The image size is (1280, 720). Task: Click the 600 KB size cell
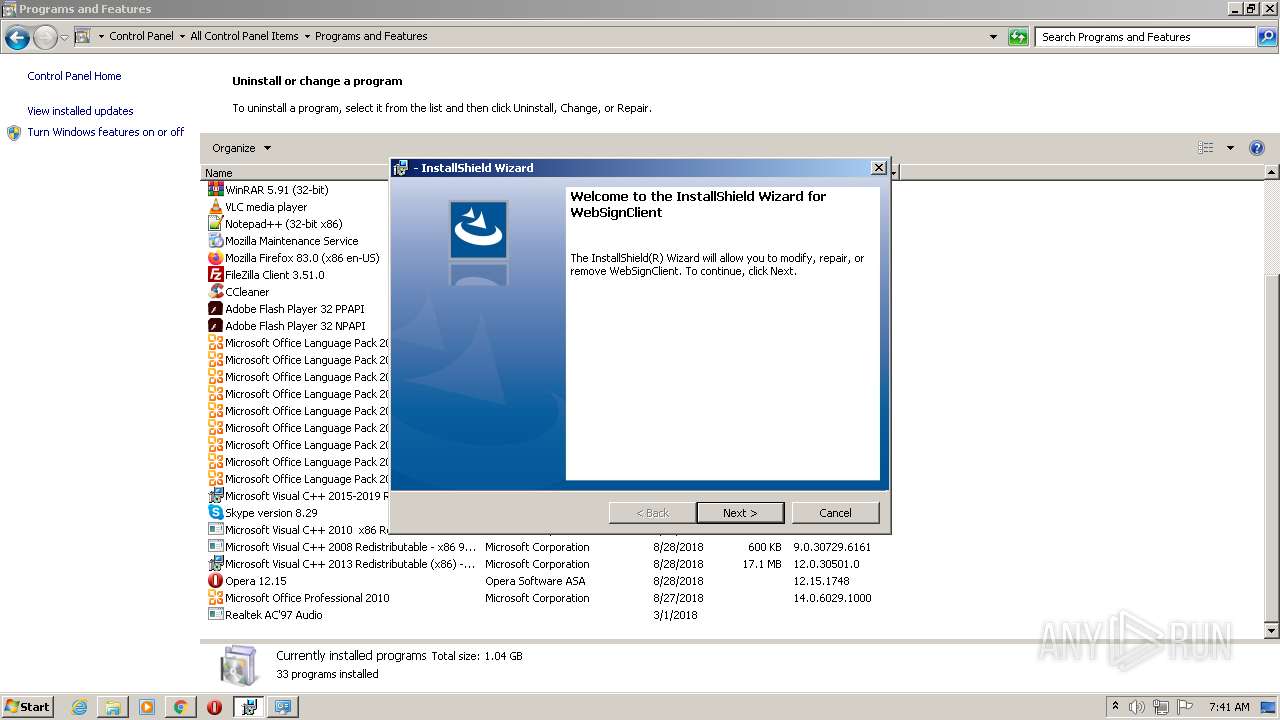764,547
